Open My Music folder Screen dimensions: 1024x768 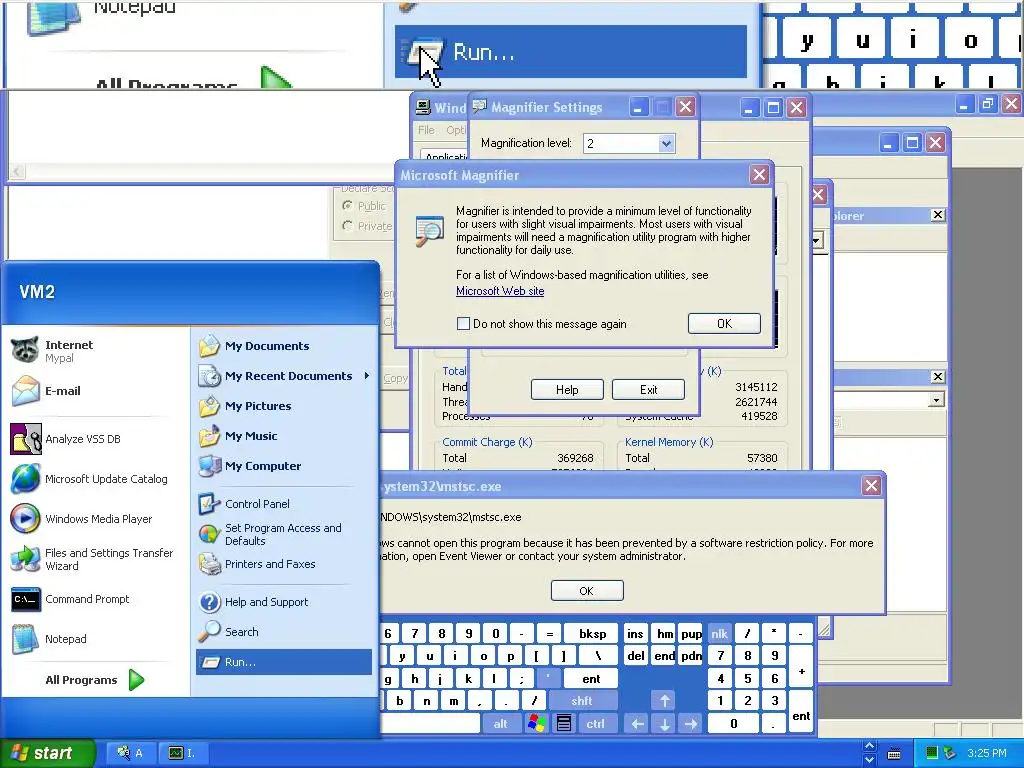pyautogui.click(x=284, y=436)
